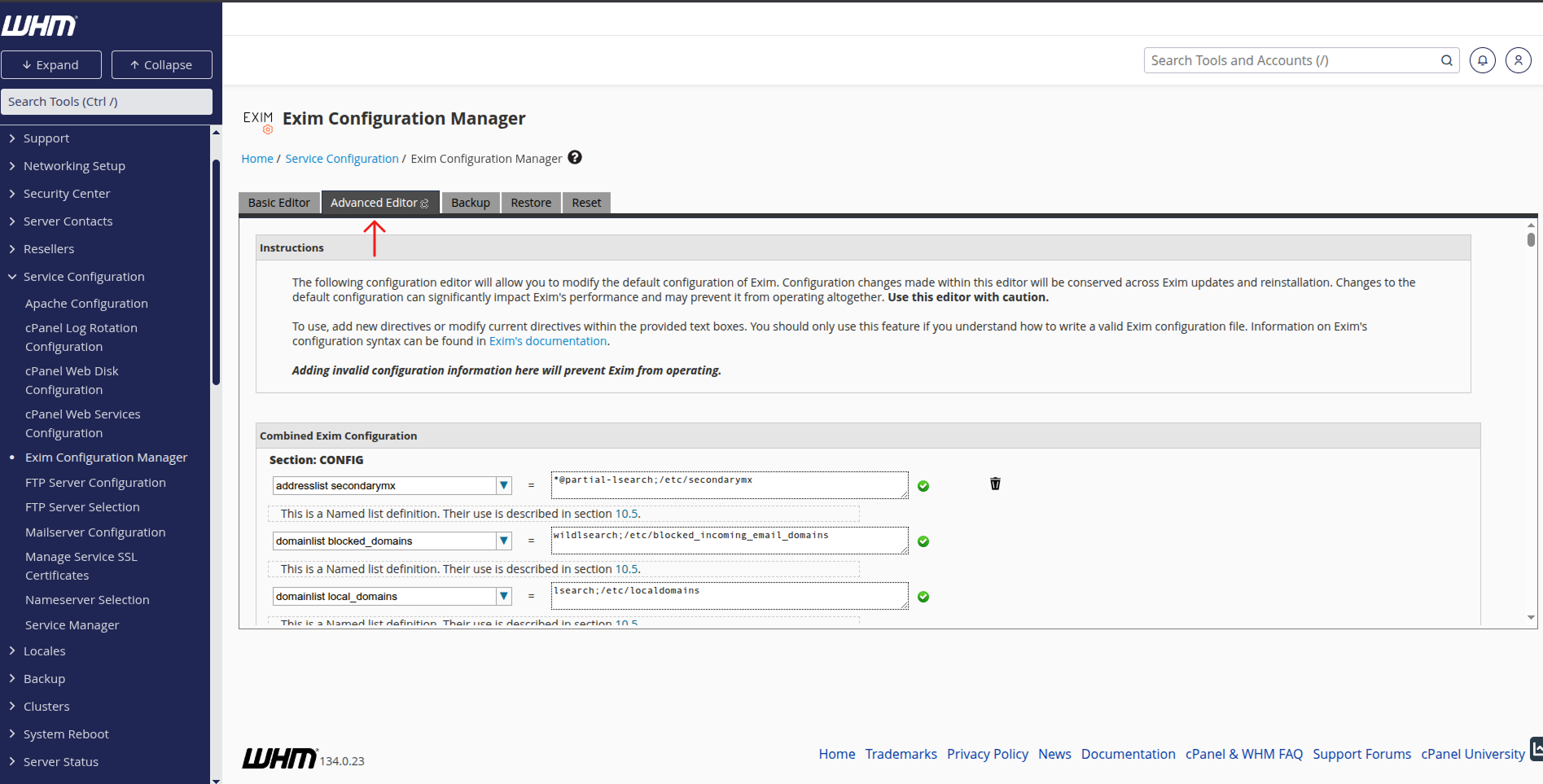
Task: Click the notifications bell icon
Action: pos(1482,60)
